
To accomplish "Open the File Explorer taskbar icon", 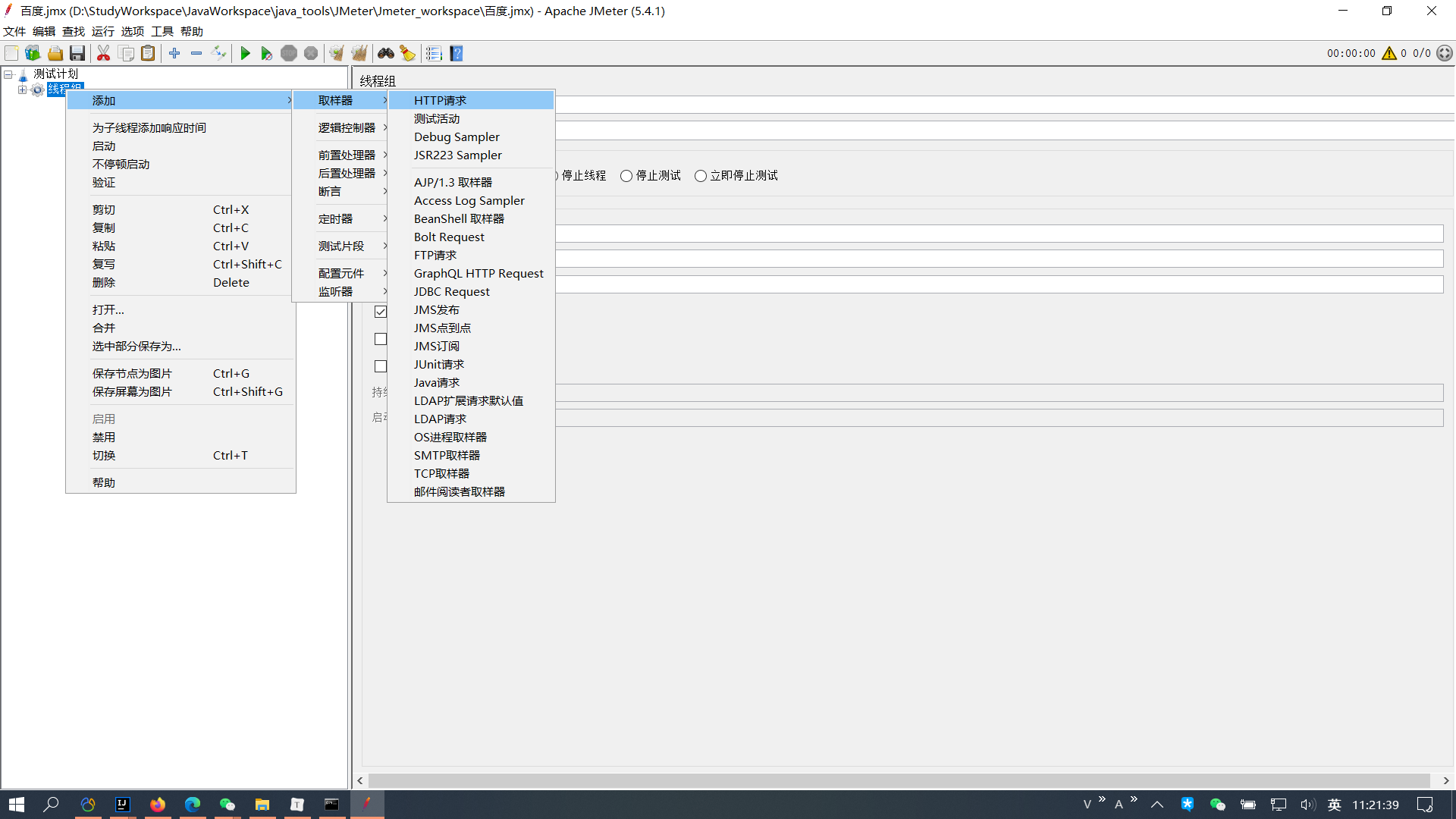I will (262, 805).
